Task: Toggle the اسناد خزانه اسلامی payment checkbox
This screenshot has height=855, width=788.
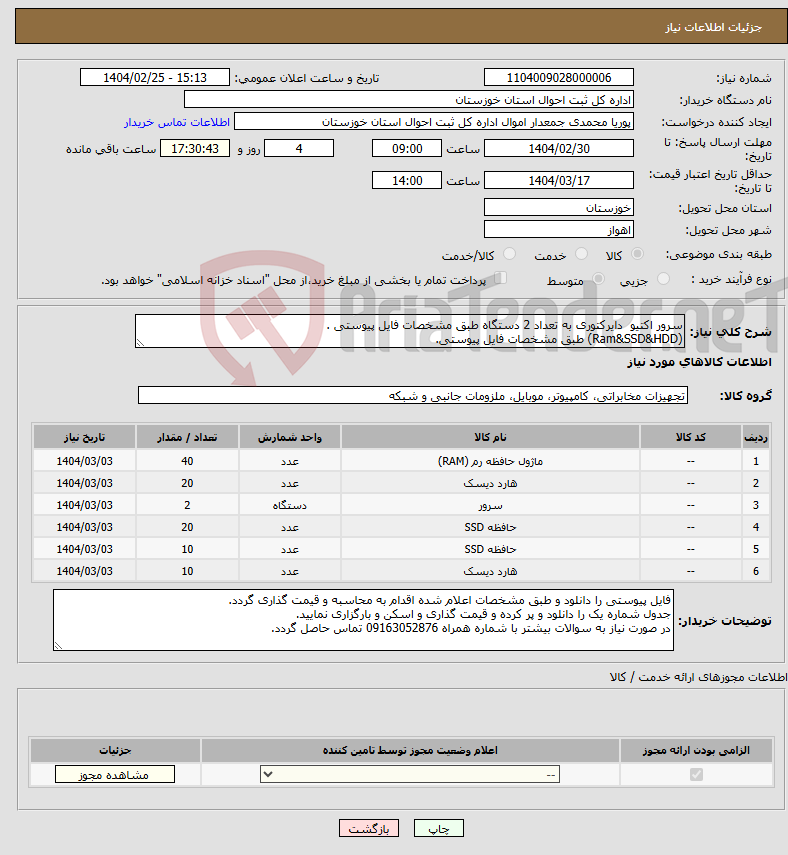Action: [x=500, y=278]
